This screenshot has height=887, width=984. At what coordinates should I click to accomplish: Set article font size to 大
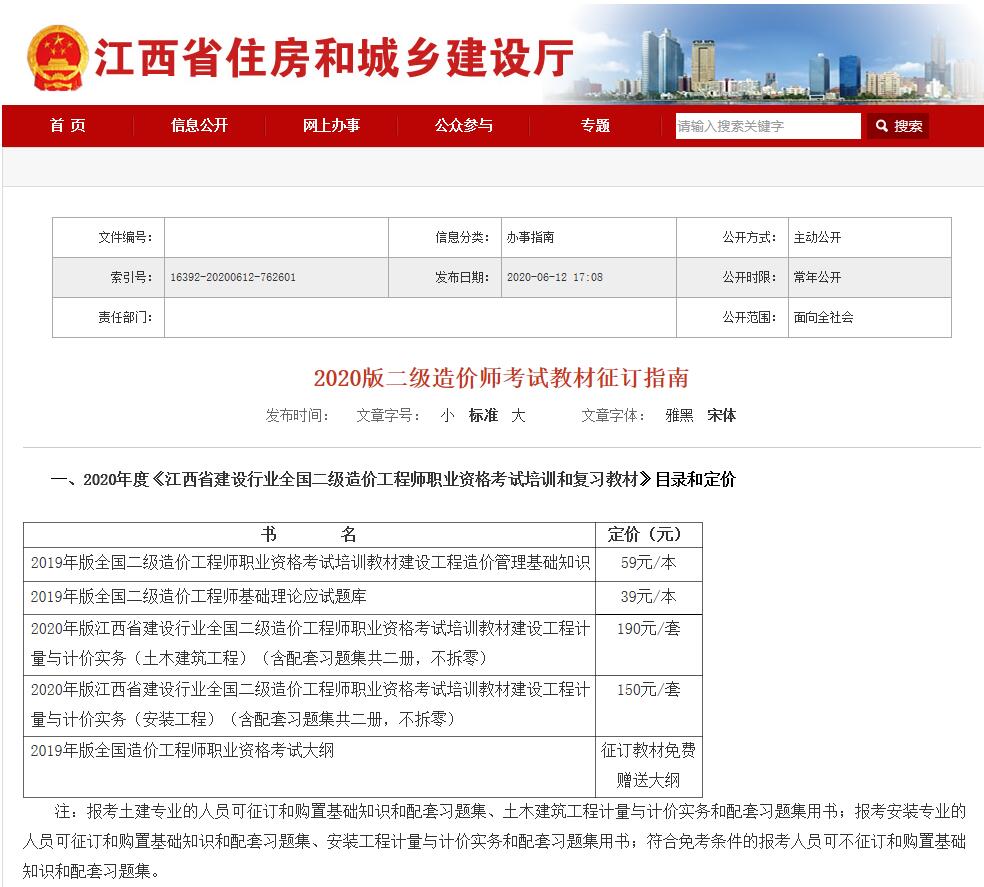[x=518, y=416]
